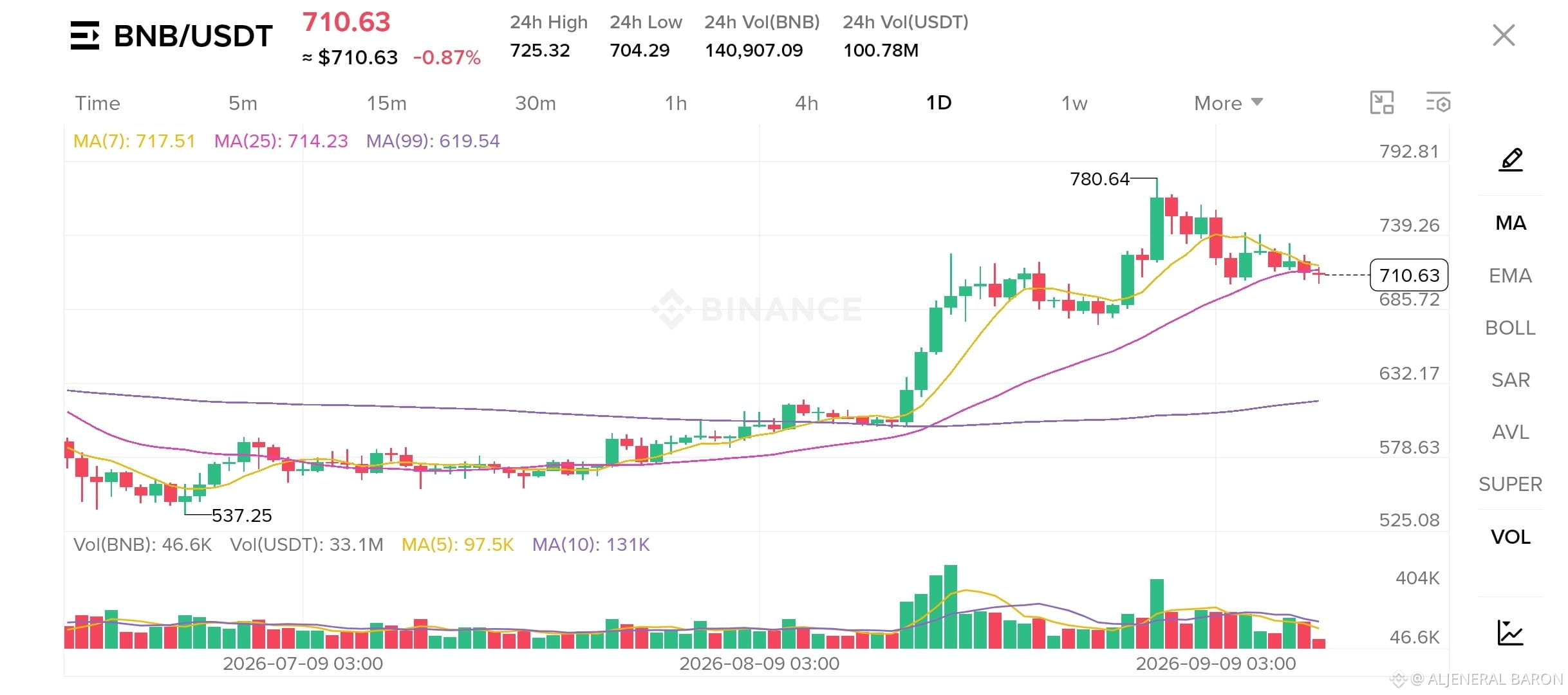Select the 1w interval tab

click(x=1074, y=103)
